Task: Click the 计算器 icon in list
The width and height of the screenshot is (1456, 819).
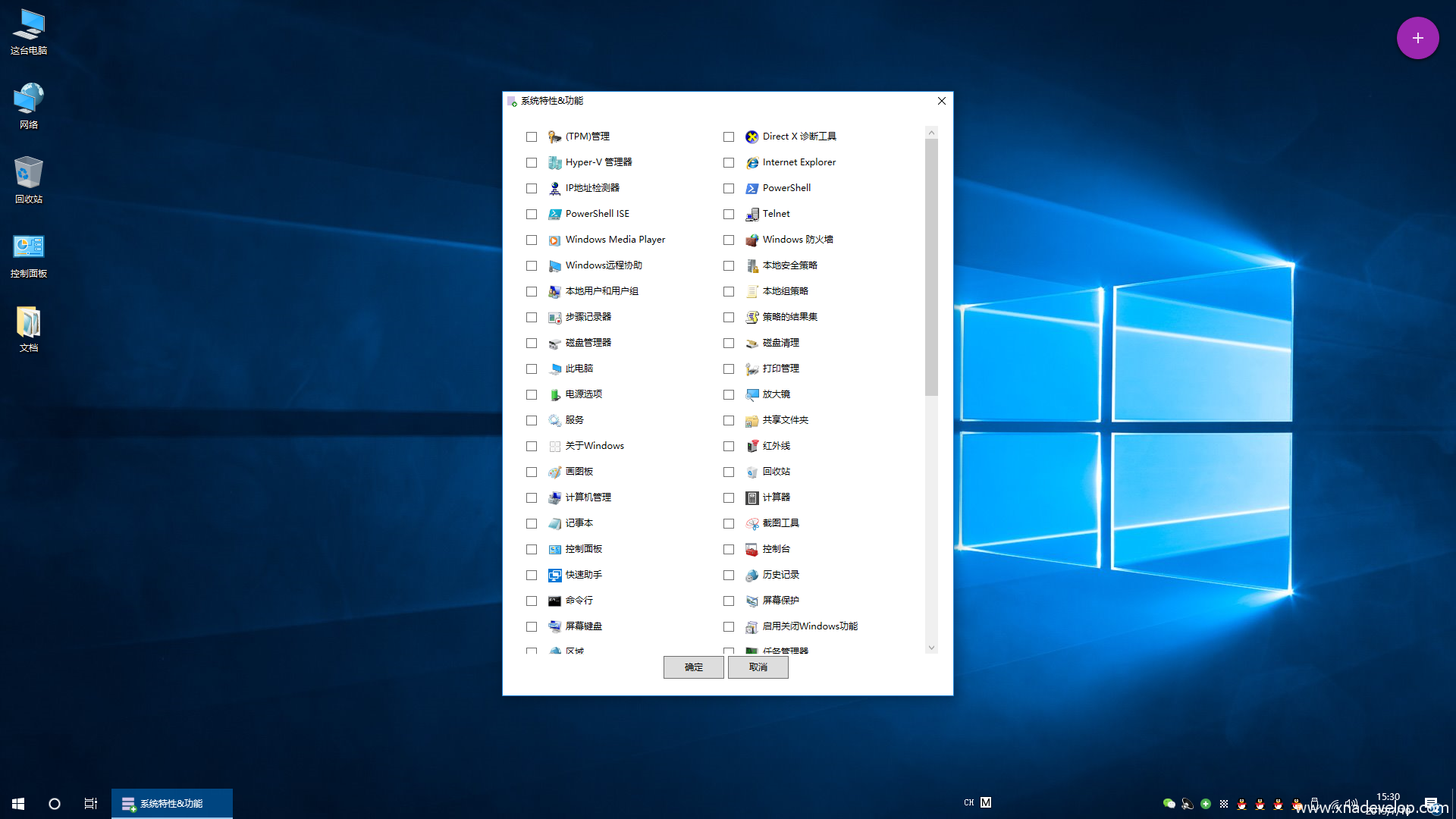Action: (752, 497)
